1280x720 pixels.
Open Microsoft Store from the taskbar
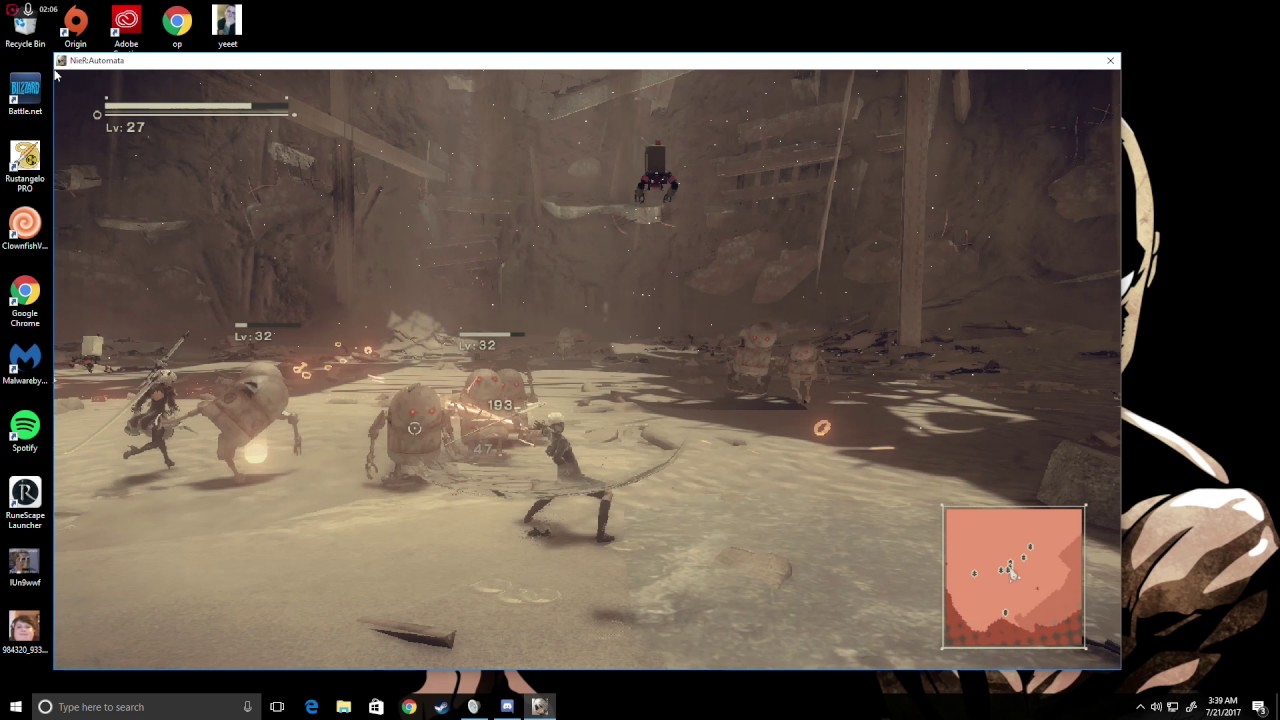[x=376, y=707]
